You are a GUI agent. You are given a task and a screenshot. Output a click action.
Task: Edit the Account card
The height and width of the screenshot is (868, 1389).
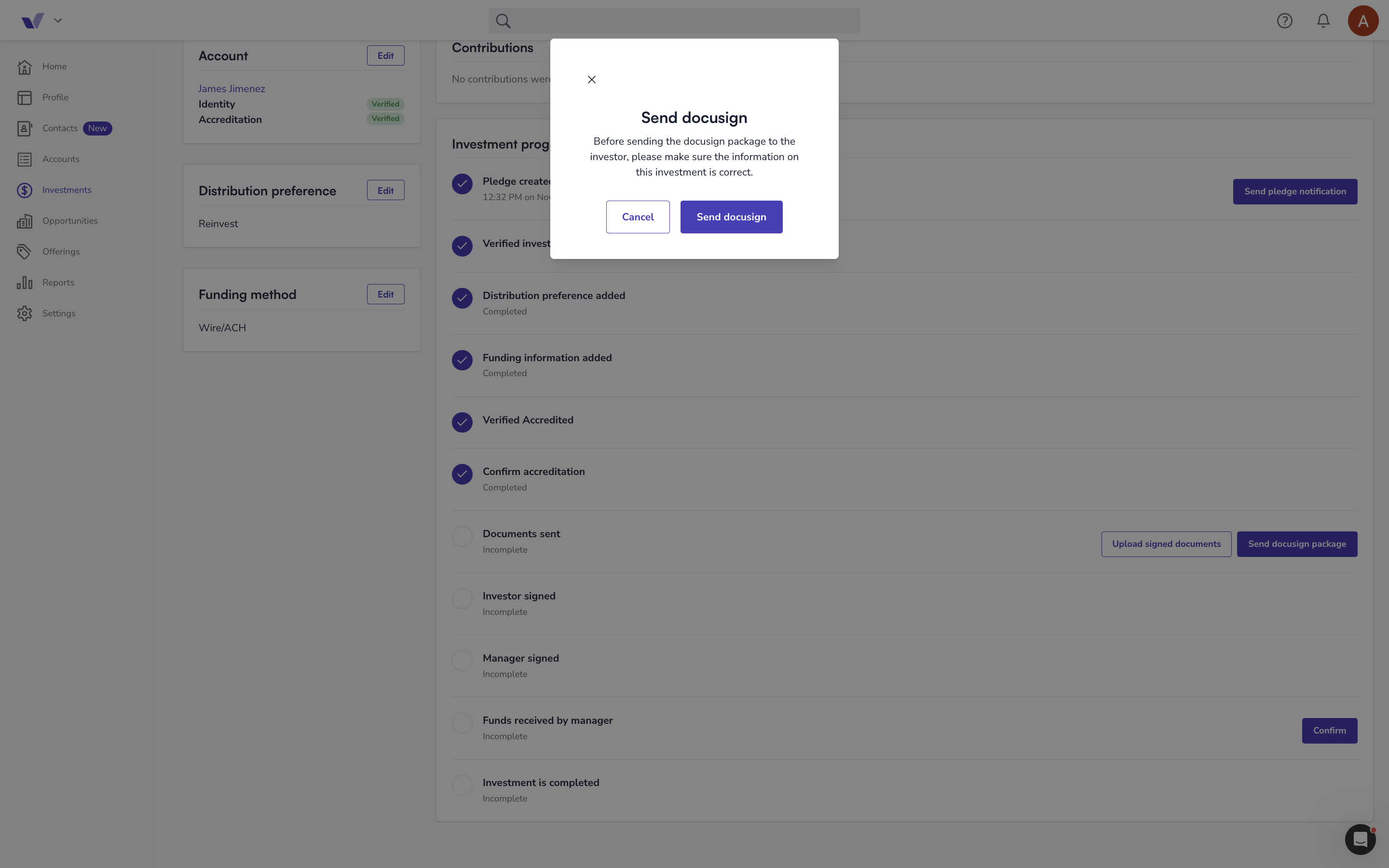coord(386,55)
